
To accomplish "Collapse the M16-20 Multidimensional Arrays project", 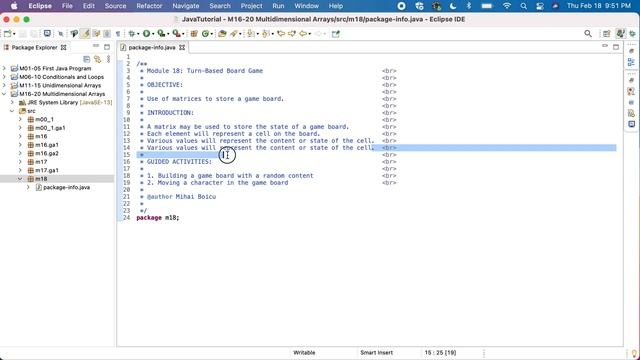I will 4,94.
